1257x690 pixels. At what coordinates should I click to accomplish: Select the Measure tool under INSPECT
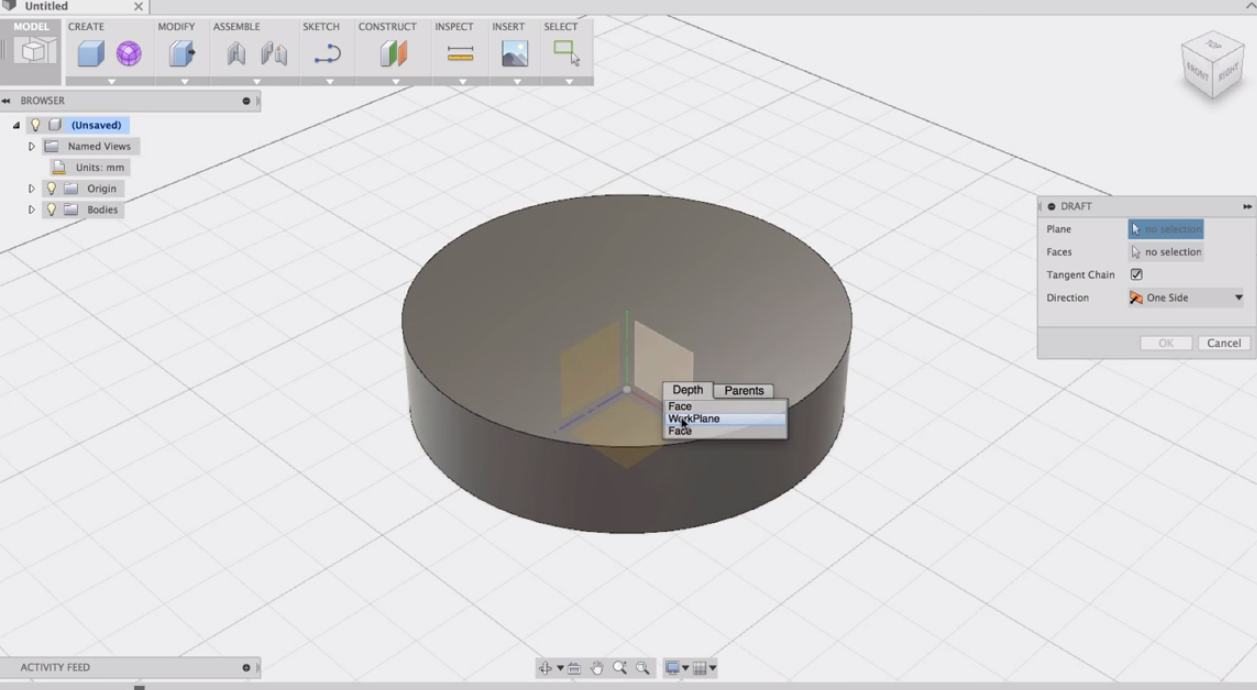point(460,55)
